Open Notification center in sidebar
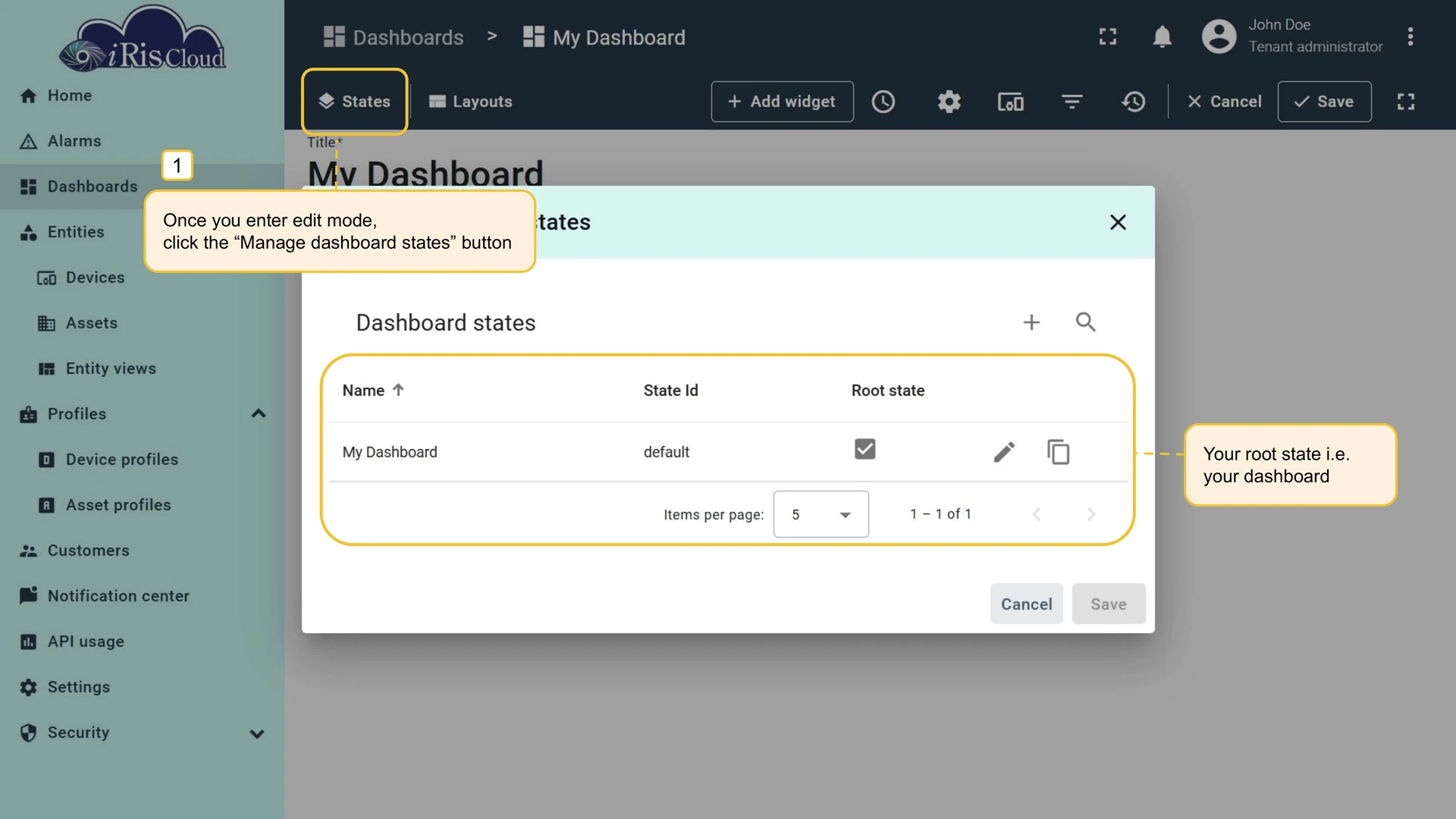The image size is (1456, 819). pyautogui.click(x=142, y=596)
